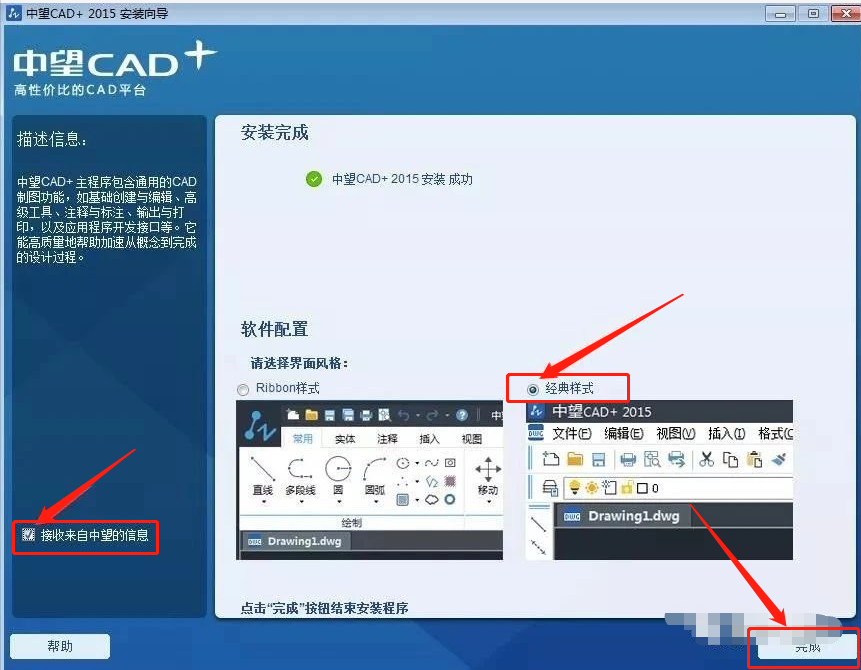Click the 视图(V) menu in classic preview

[675, 434]
